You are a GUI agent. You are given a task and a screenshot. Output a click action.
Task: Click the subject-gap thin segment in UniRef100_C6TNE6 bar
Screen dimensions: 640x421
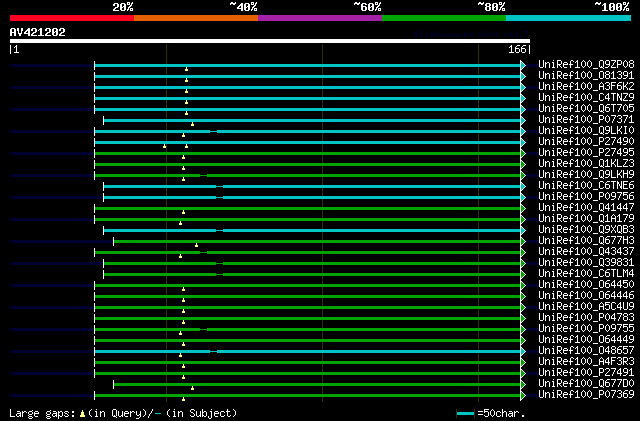(x=220, y=187)
